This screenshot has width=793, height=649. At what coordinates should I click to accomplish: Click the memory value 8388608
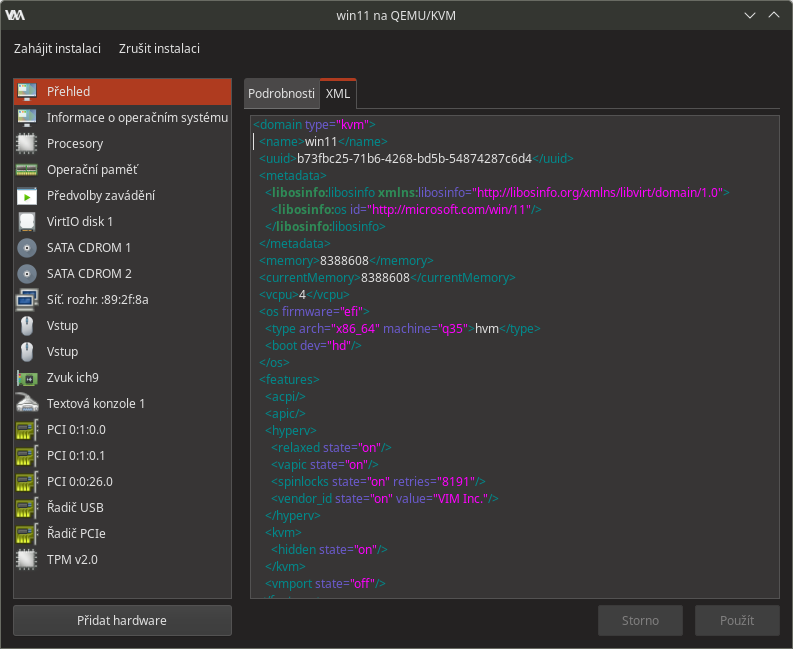point(344,261)
